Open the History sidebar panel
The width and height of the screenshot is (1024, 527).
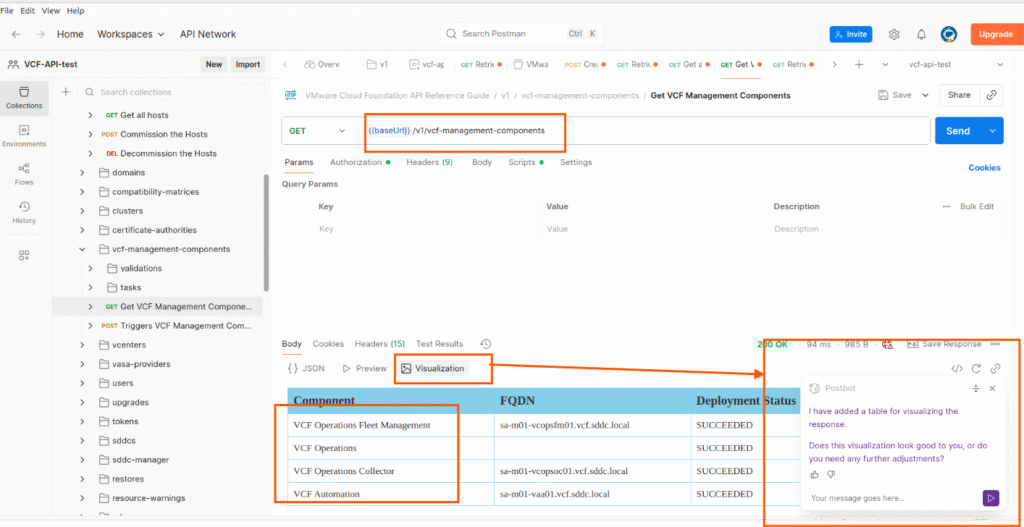pos(24,212)
